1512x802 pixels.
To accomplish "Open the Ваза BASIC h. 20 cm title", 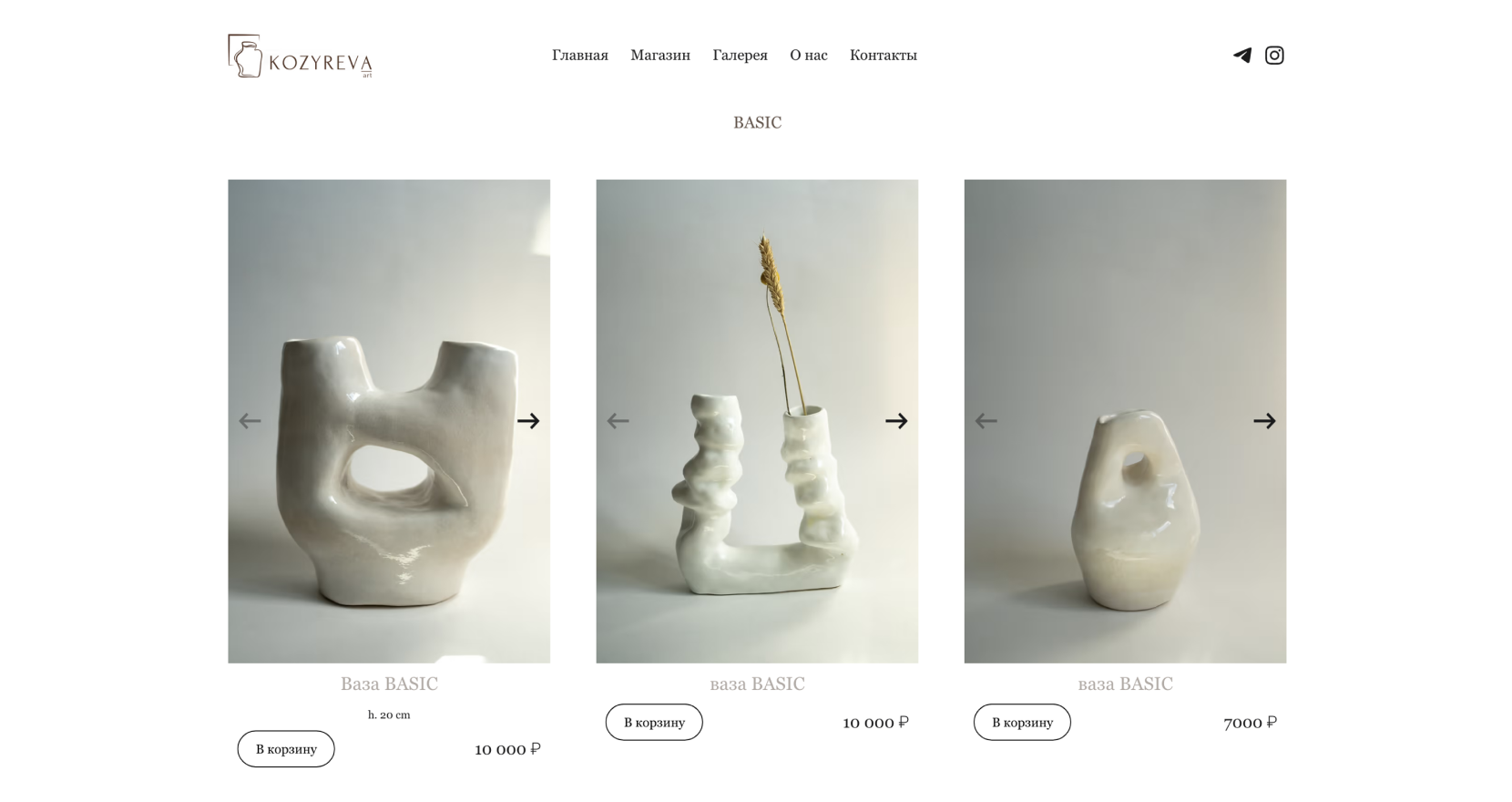I will tap(389, 684).
